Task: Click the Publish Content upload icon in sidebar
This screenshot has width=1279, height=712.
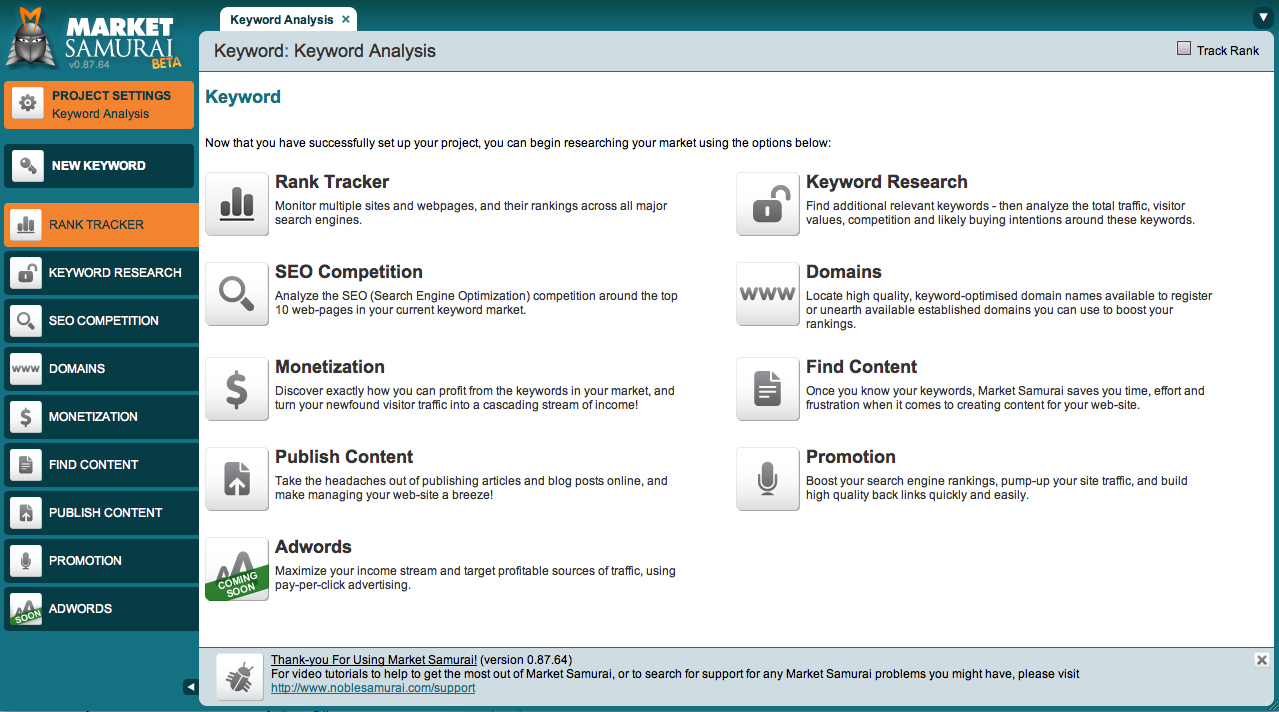Action: 25,513
